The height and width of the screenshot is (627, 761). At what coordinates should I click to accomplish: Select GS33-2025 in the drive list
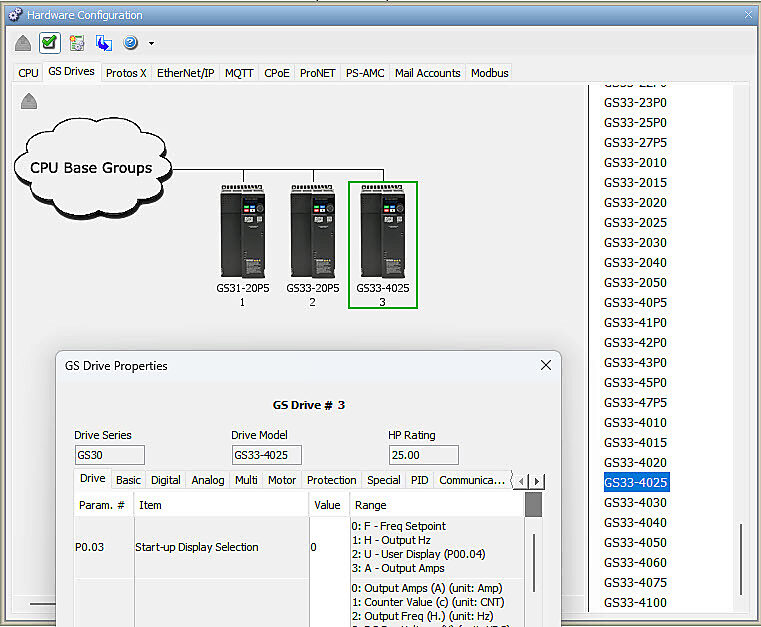635,223
